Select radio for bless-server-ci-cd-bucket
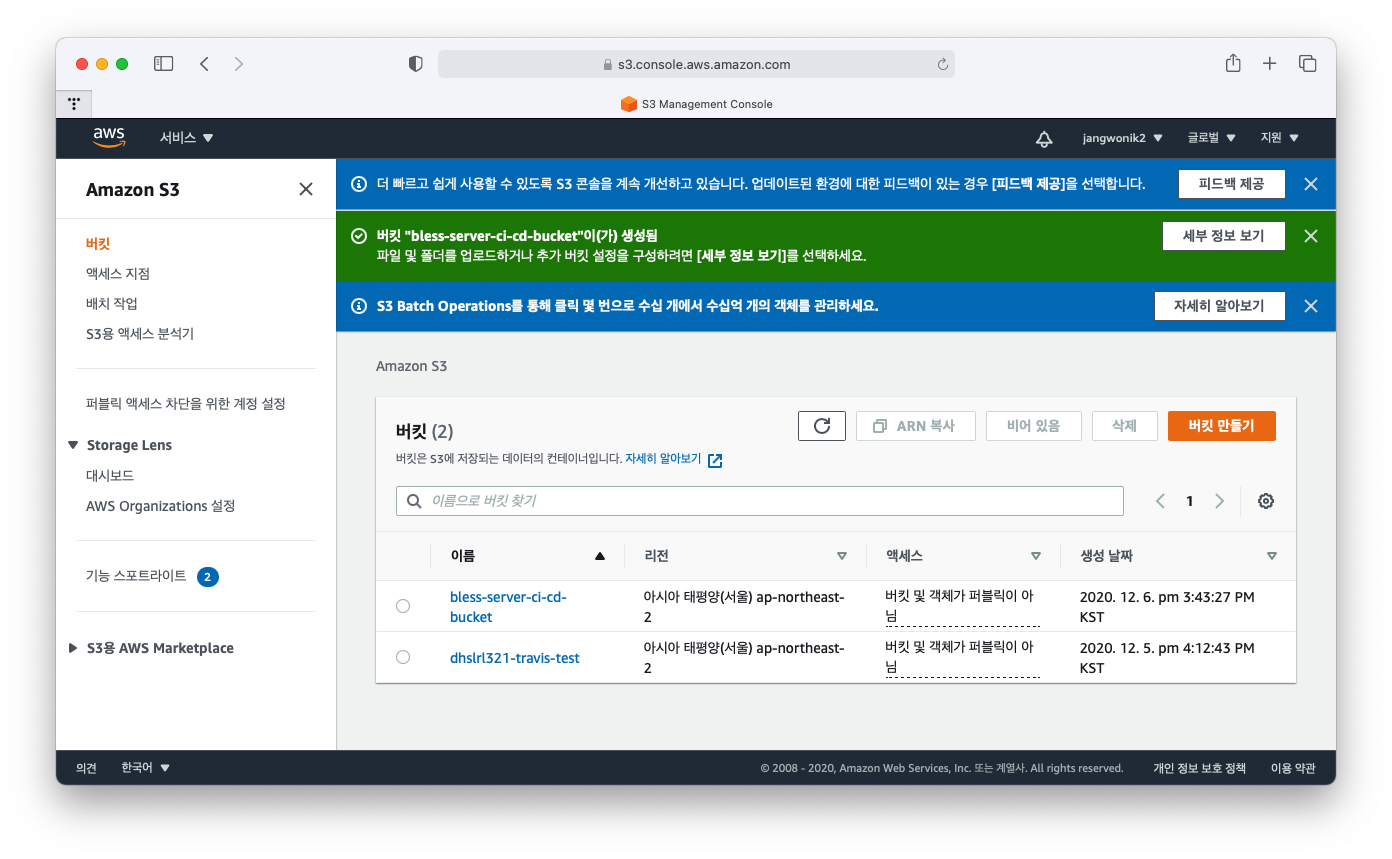Image resolution: width=1392 pixels, height=859 pixels. (403, 606)
